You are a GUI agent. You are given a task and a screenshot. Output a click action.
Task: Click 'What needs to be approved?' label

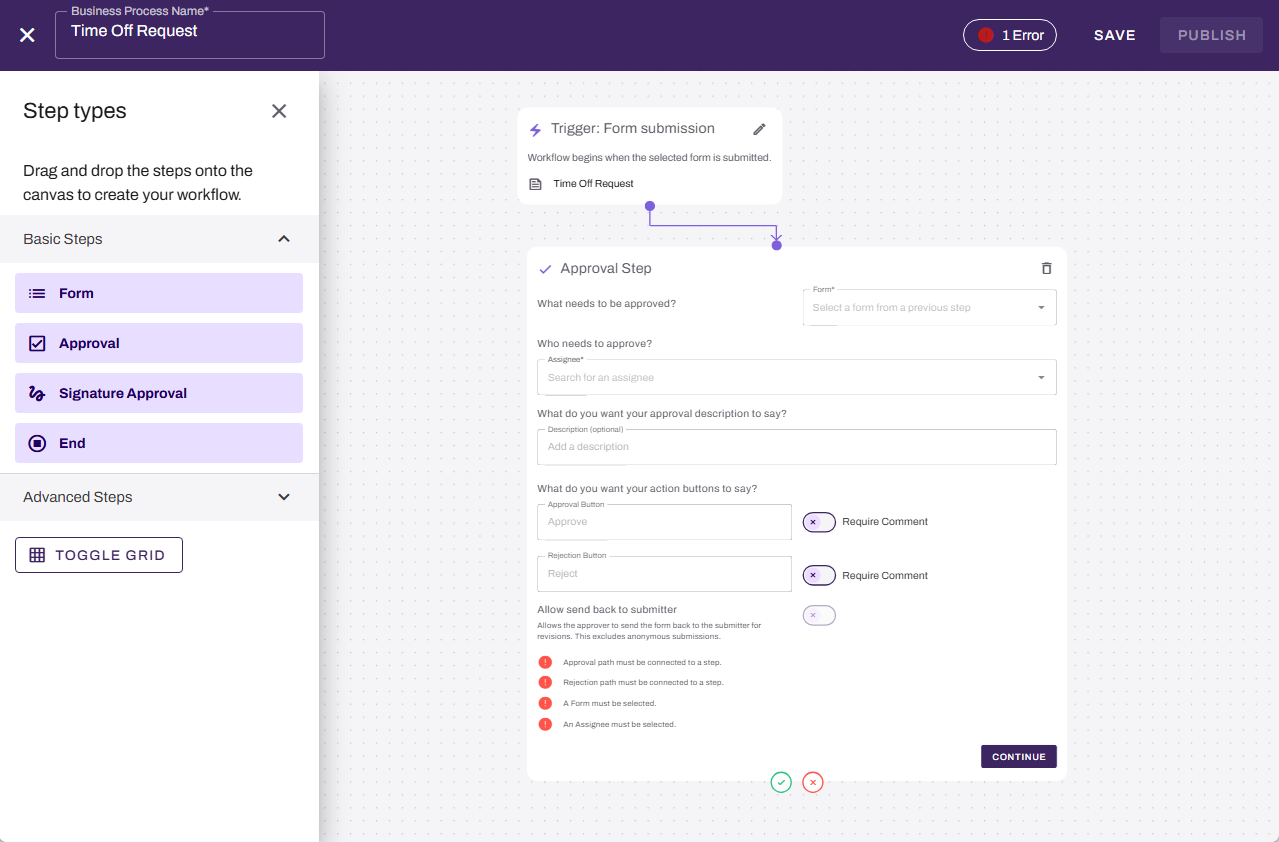[606, 303]
